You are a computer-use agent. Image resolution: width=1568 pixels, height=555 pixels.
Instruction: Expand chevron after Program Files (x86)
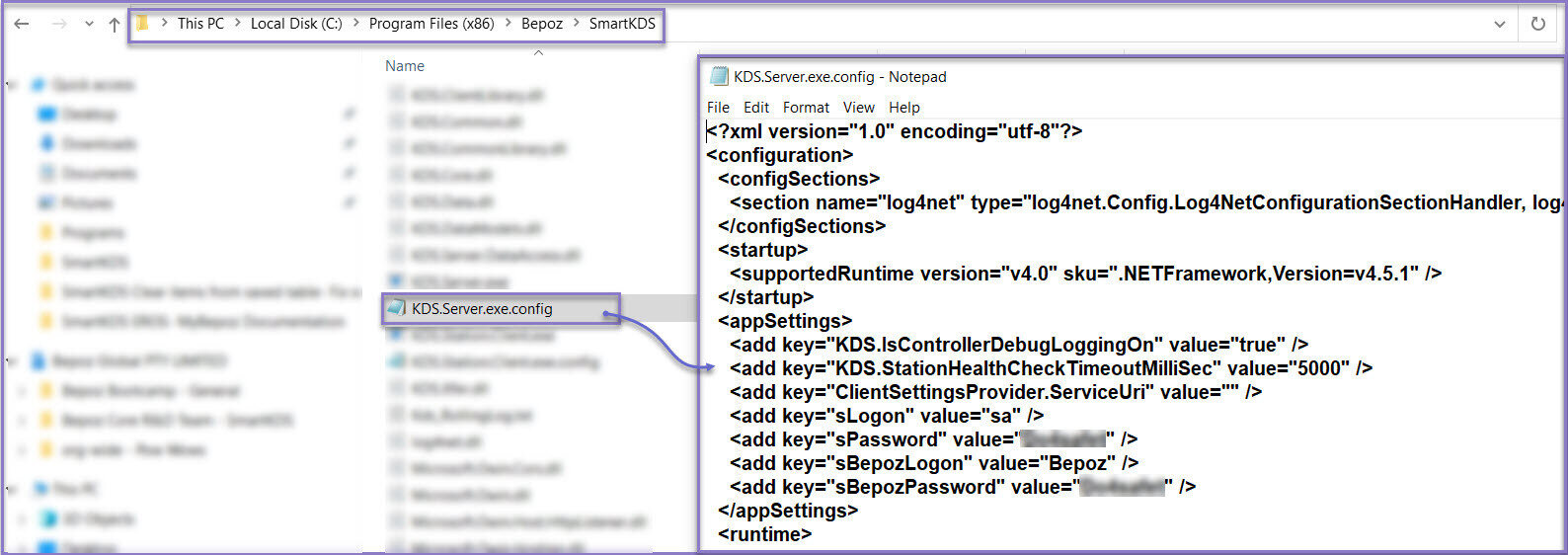[509, 24]
